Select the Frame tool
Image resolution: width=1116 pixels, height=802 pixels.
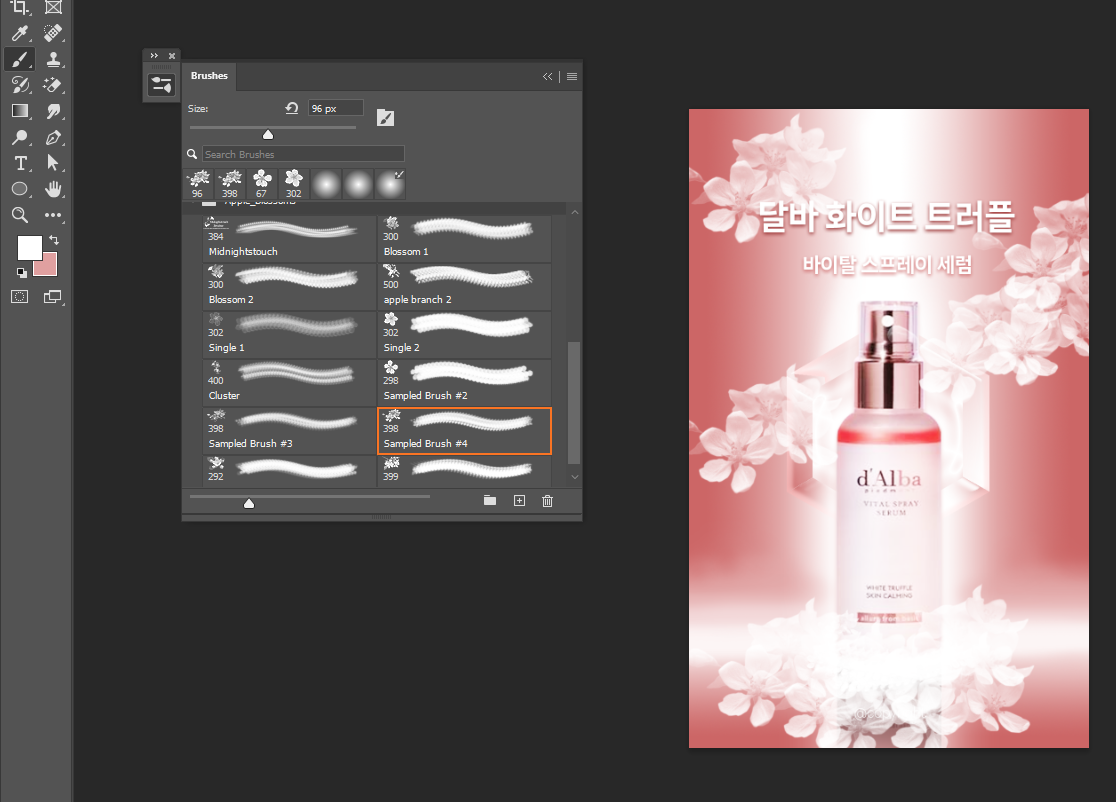[x=53, y=7]
